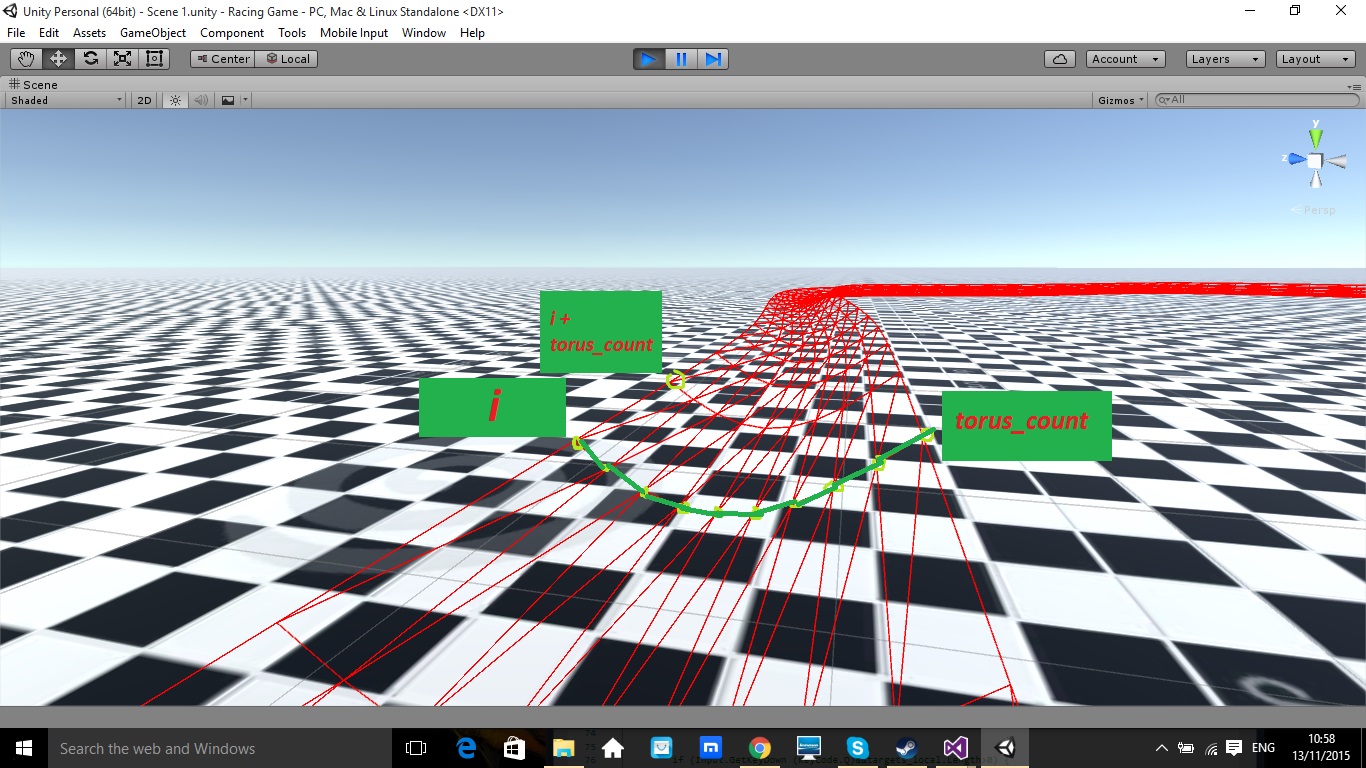Open the Help menu
Viewport: 1366px width, 768px height.
(x=472, y=33)
